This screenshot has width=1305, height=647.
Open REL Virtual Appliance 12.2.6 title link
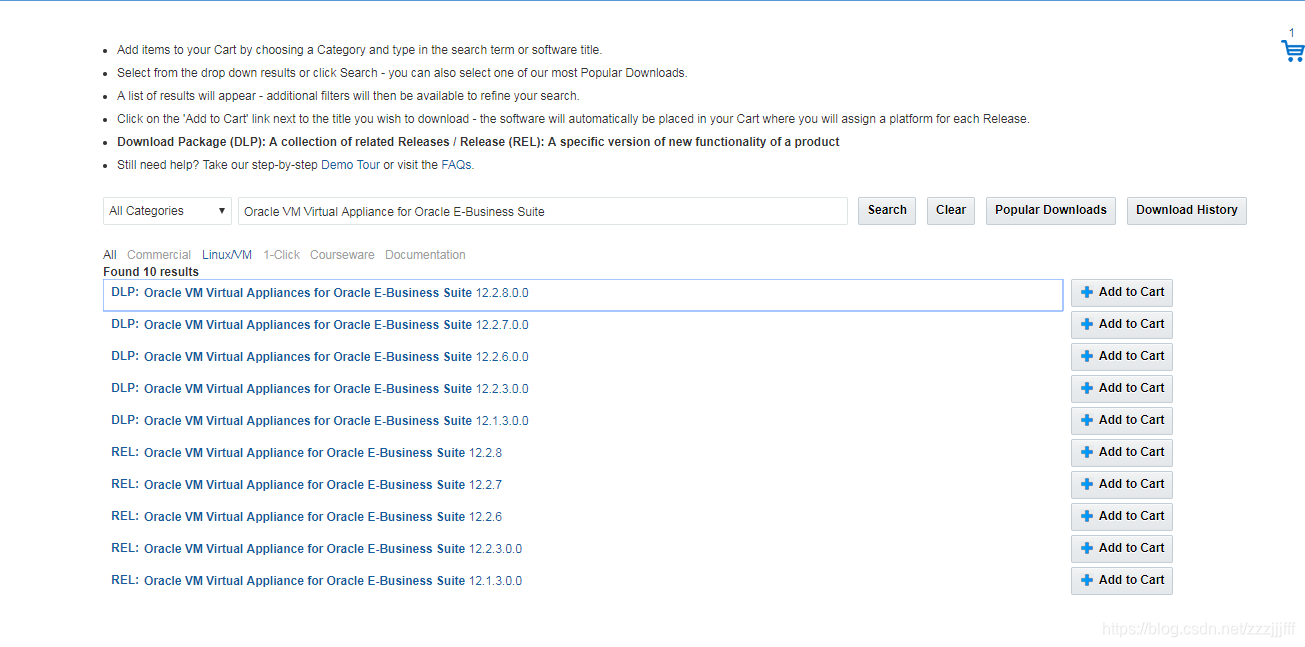pos(323,517)
